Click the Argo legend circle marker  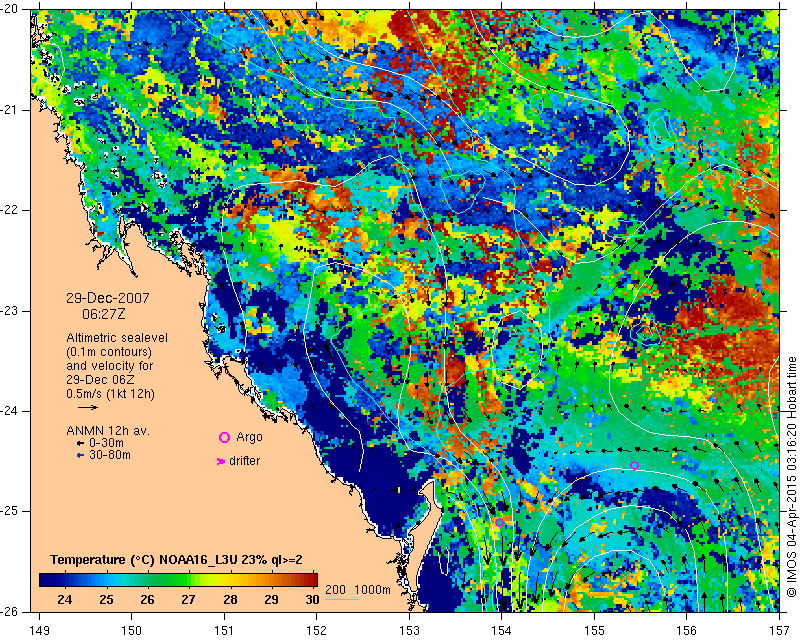(x=224, y=437)
